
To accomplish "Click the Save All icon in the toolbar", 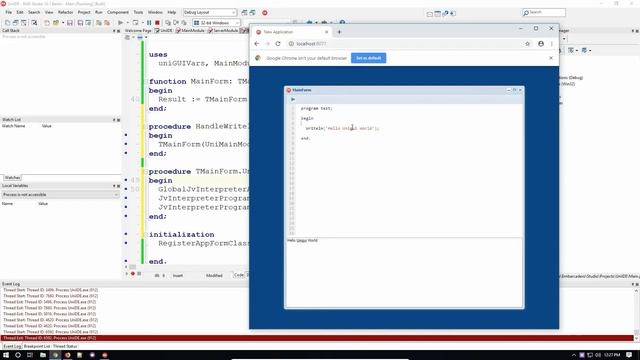I will click(80, 23).
